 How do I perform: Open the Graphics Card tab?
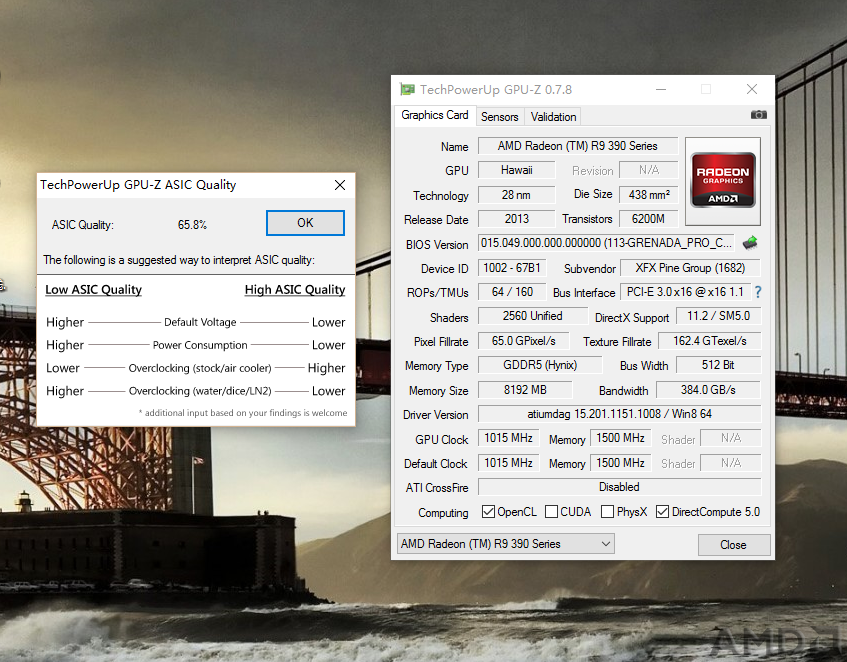[435, 115]
